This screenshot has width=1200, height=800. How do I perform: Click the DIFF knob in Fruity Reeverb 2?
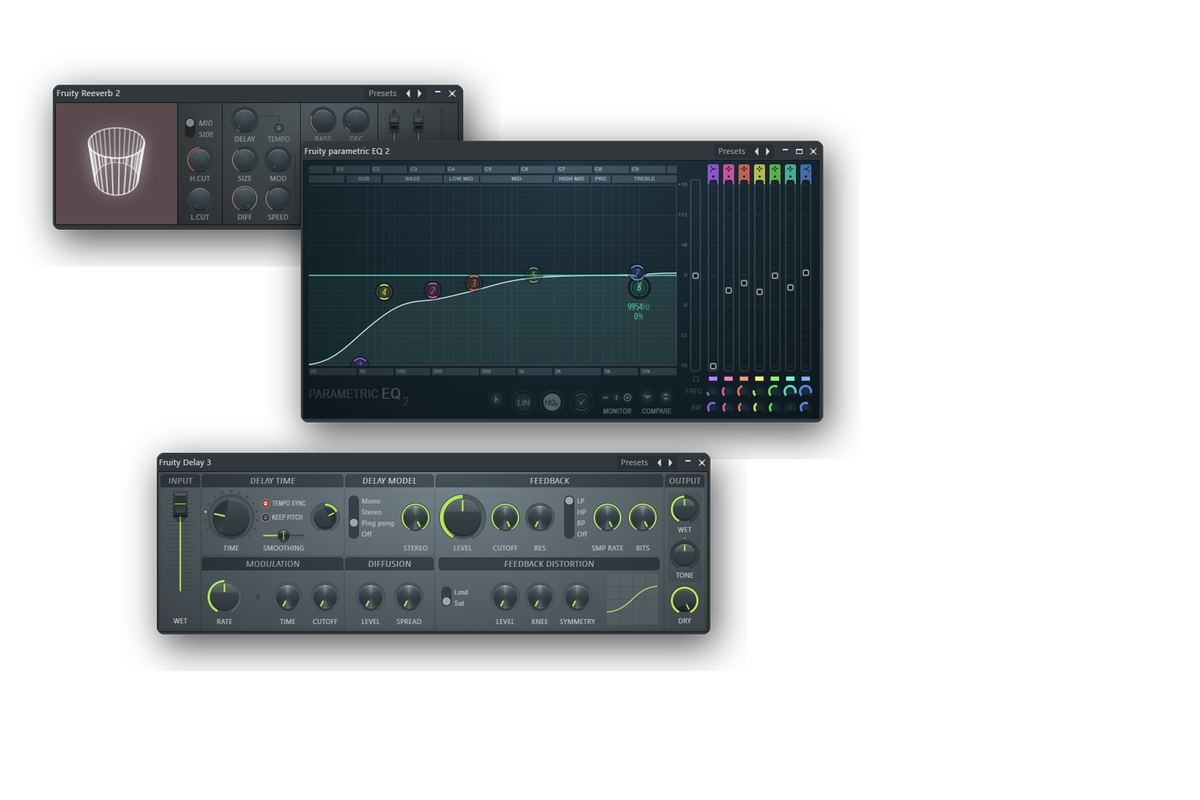coord(244,198)
